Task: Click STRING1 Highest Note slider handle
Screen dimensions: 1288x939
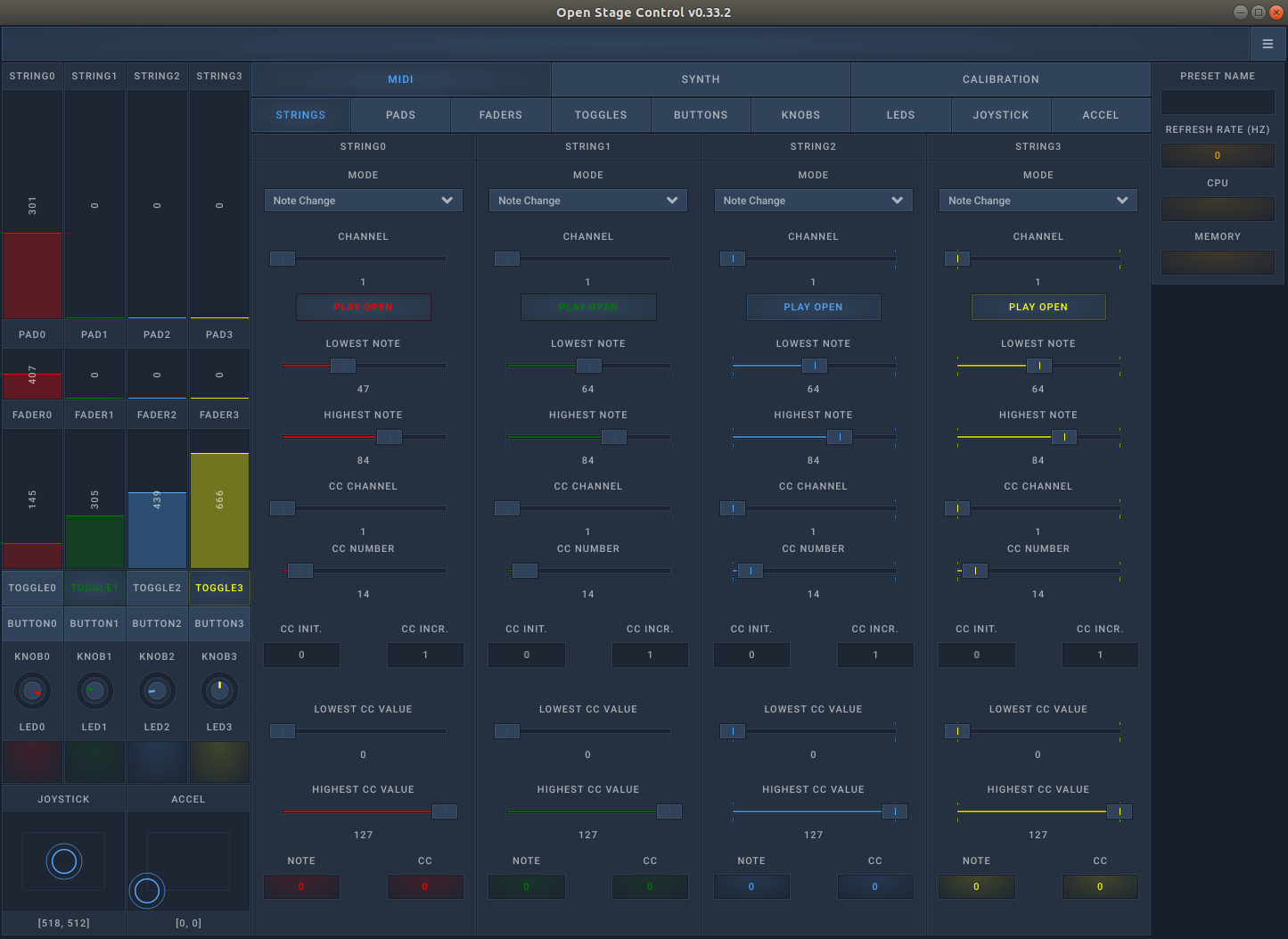Action: click(614, 437)
